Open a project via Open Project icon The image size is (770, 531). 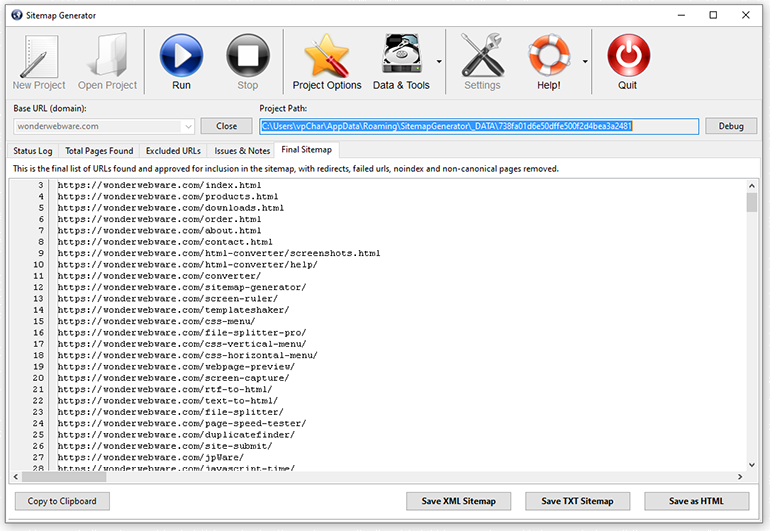[x=108, y=55]
